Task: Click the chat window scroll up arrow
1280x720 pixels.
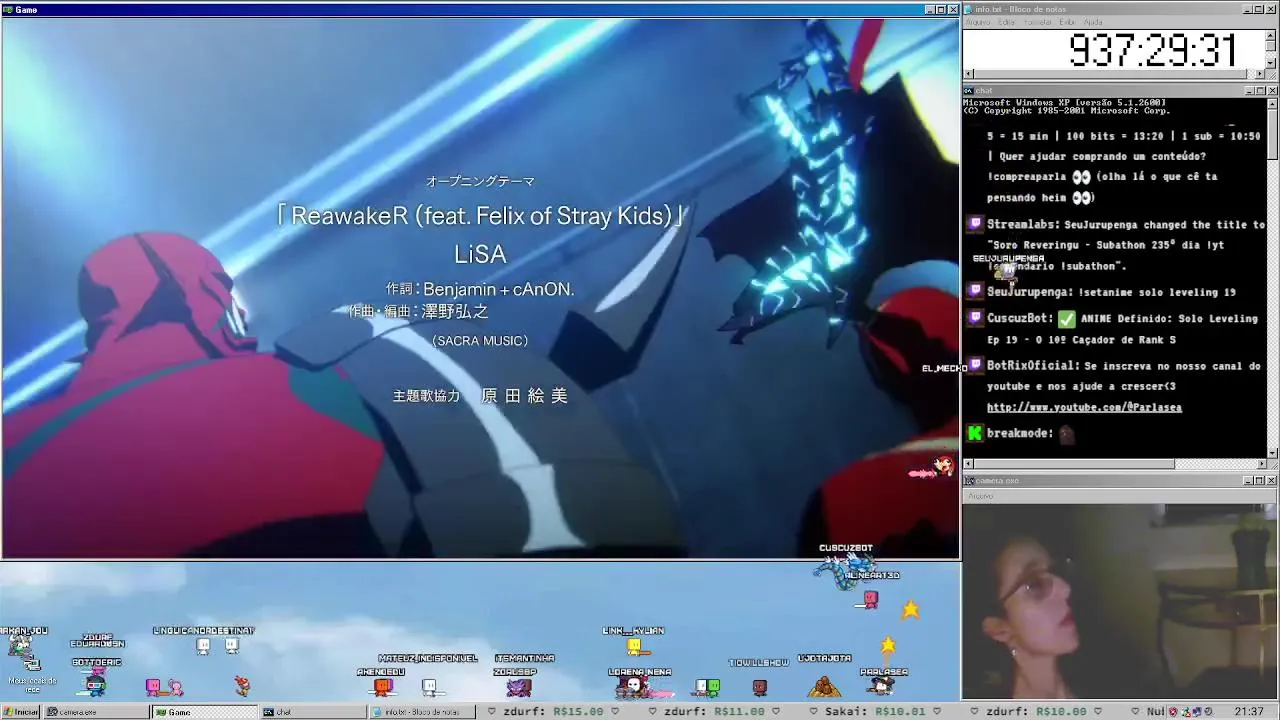Action: 1273,103
